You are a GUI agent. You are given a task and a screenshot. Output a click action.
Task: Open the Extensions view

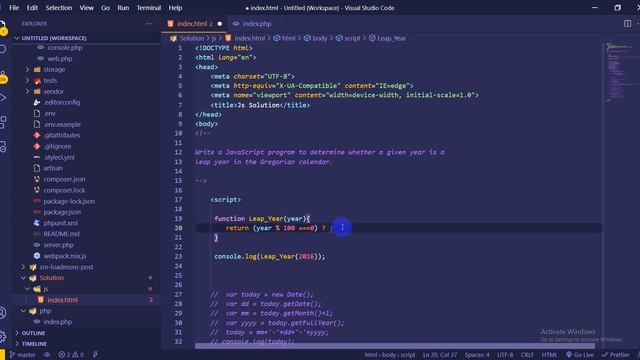tap(3, 122)
